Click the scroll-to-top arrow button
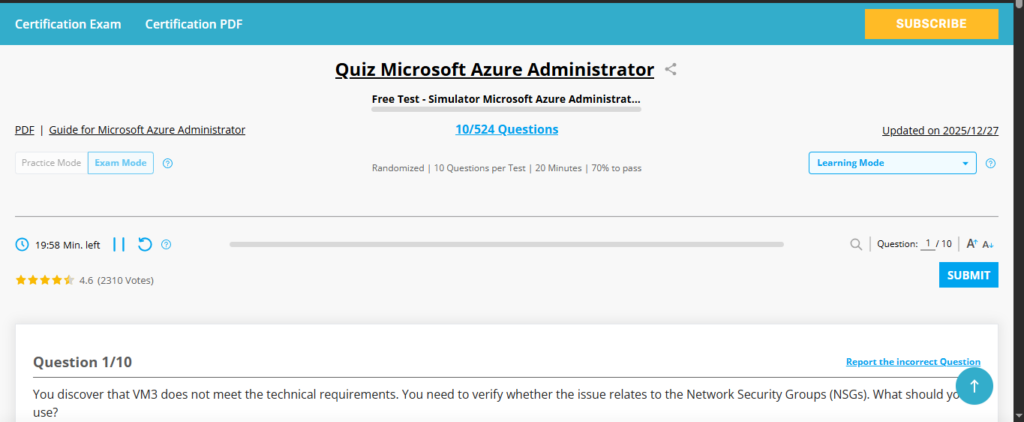Viewport: 1024px width, 422px height. [x=975, y=385]
